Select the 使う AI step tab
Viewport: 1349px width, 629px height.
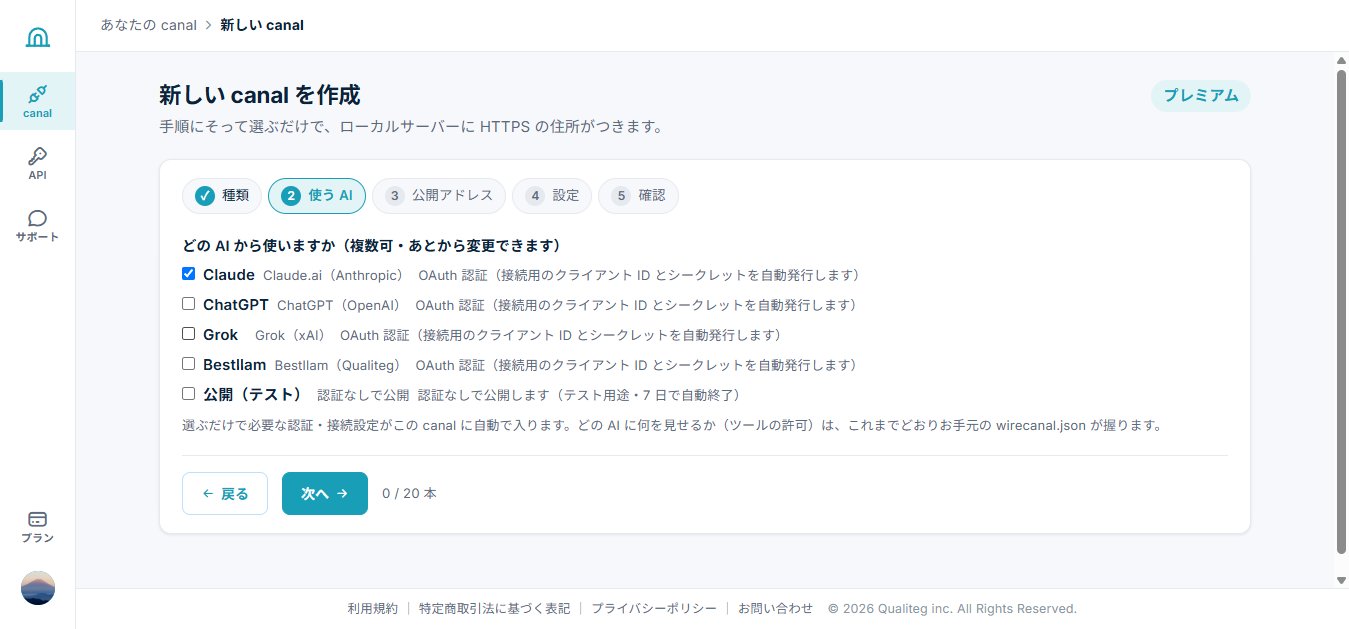317,196
